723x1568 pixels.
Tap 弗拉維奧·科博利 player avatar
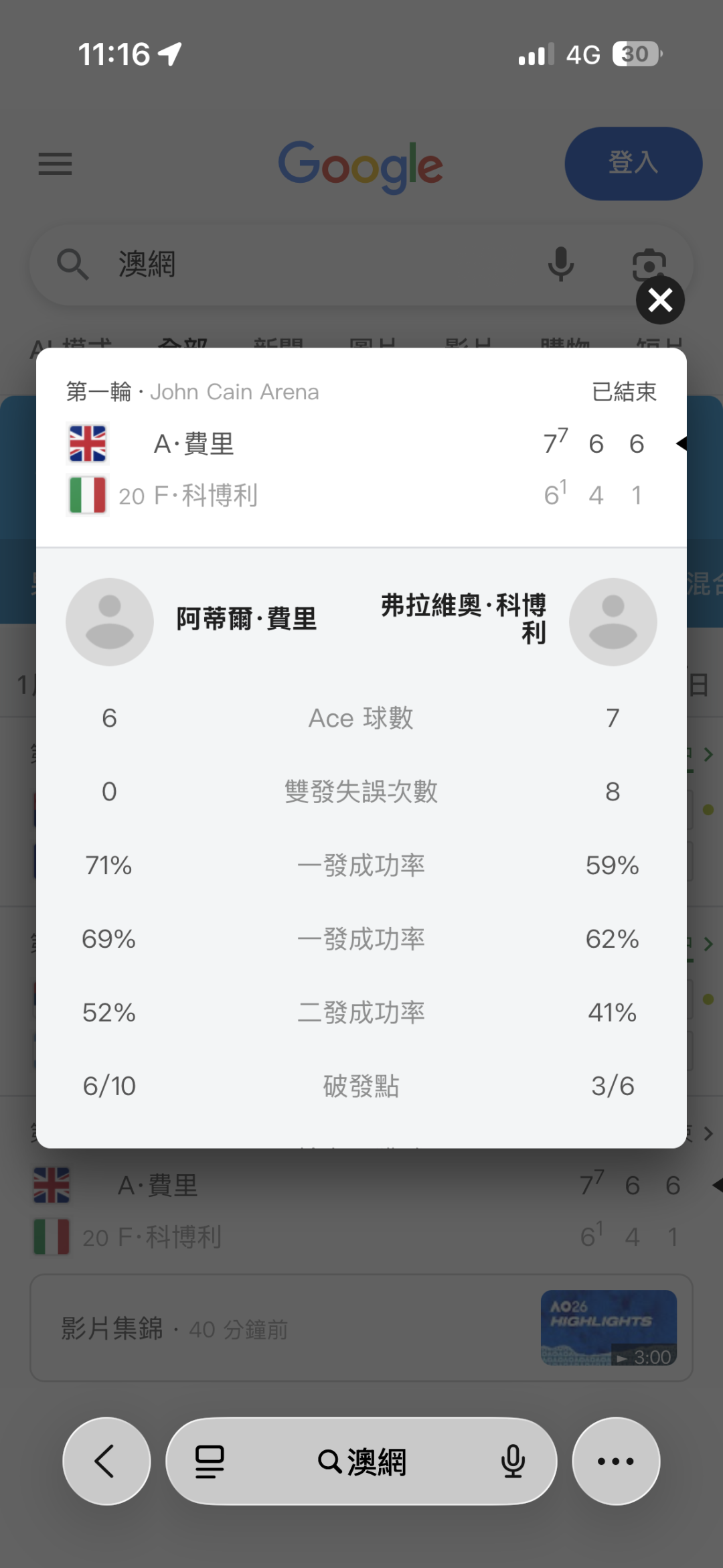coord(613,622)
